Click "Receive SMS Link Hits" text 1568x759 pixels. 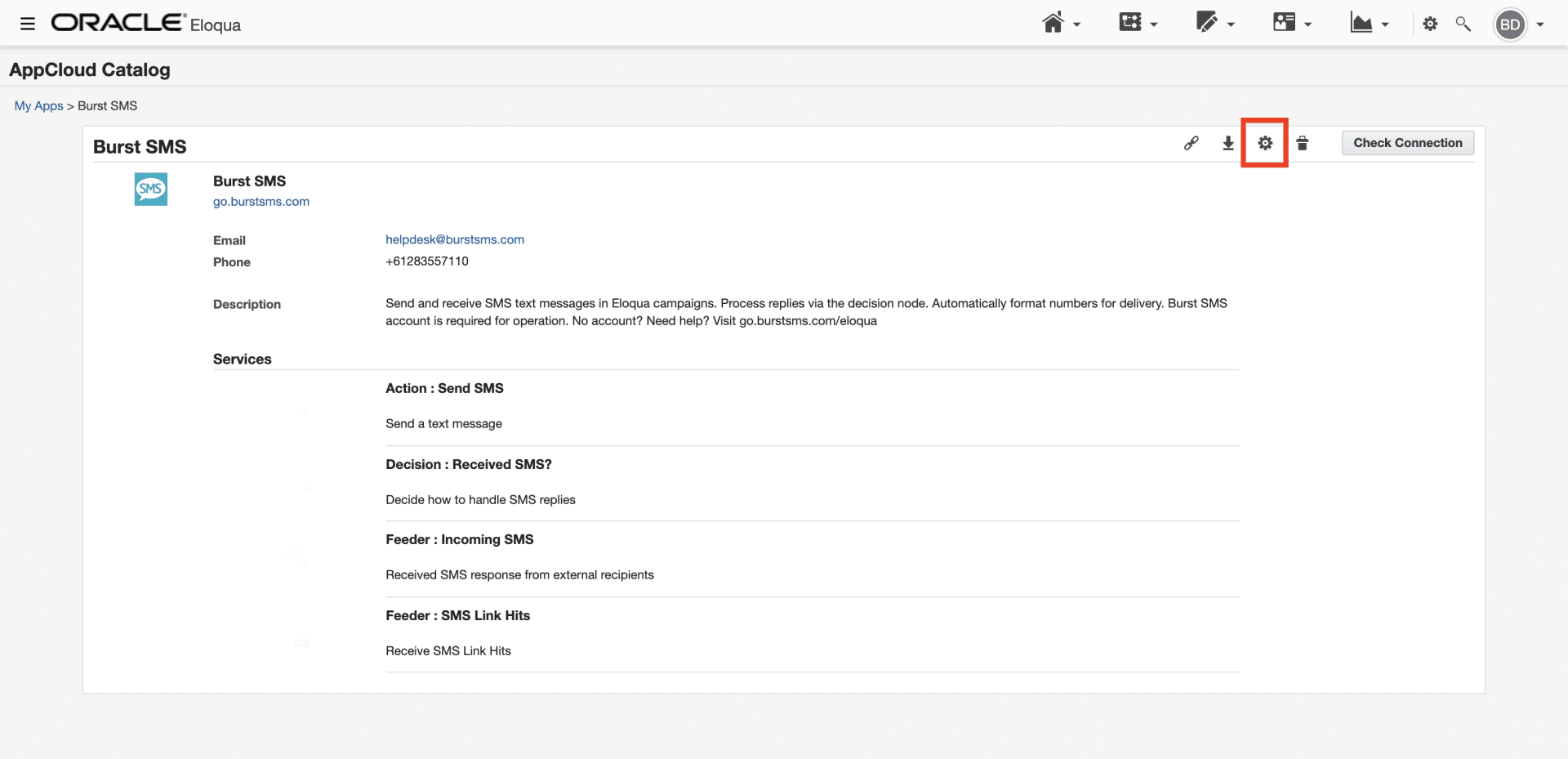click(448, 651)
